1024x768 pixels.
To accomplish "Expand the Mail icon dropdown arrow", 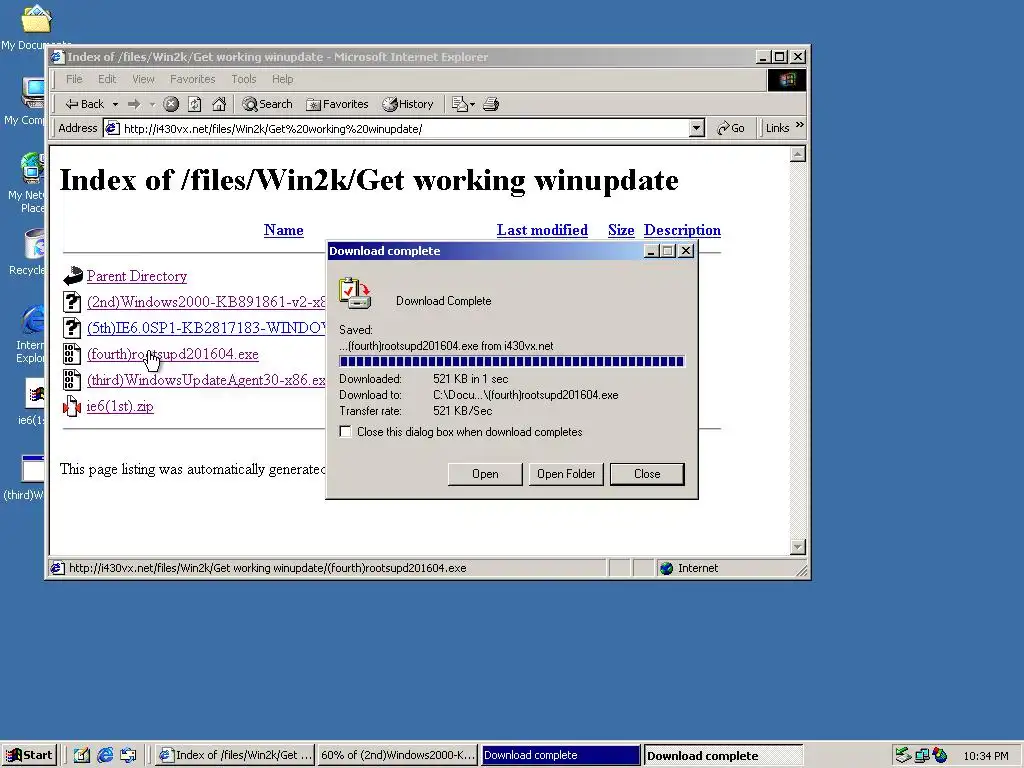I will pos(472,104).
